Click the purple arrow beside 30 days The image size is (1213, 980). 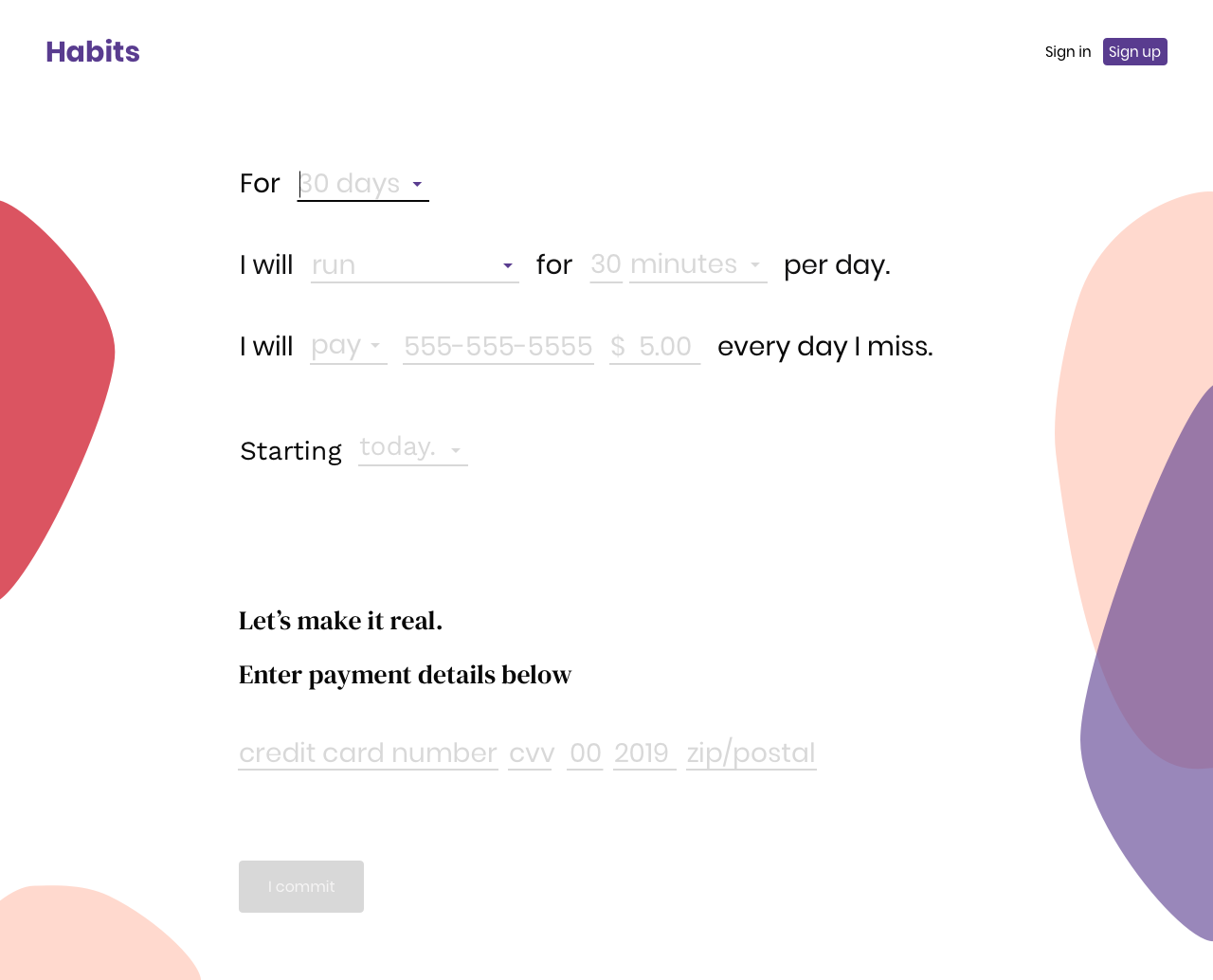click(417, 185)
